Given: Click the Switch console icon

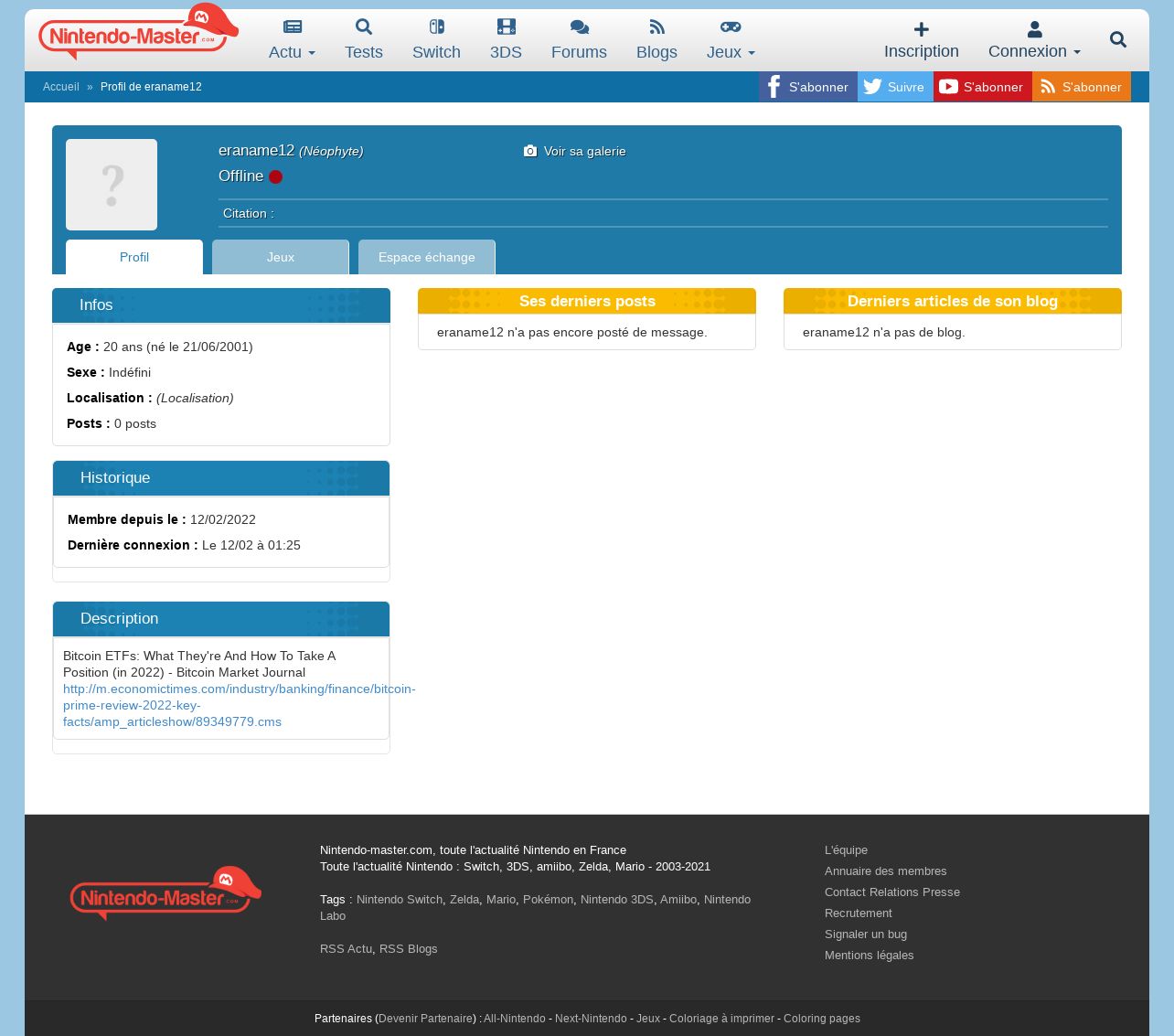Looking at the screenshot, I should [436, 27].
